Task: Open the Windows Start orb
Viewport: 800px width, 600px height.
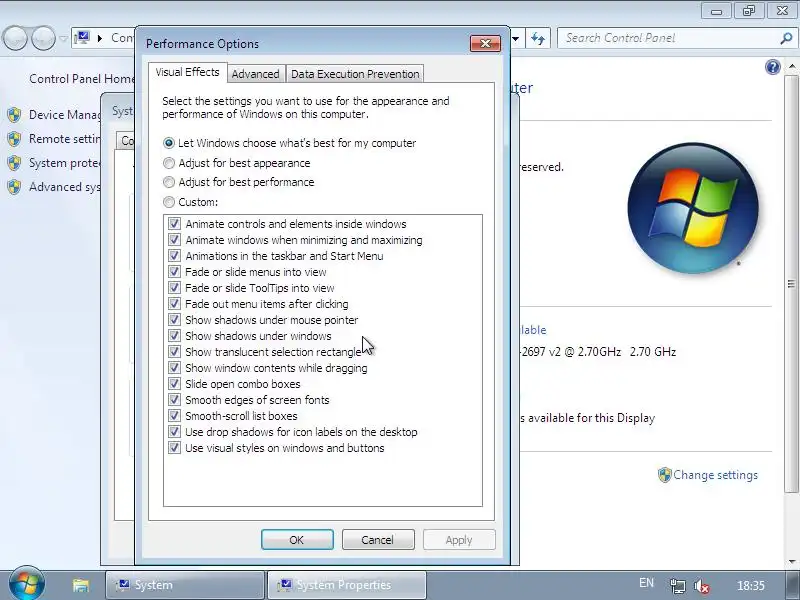Action: coord(27,584)
